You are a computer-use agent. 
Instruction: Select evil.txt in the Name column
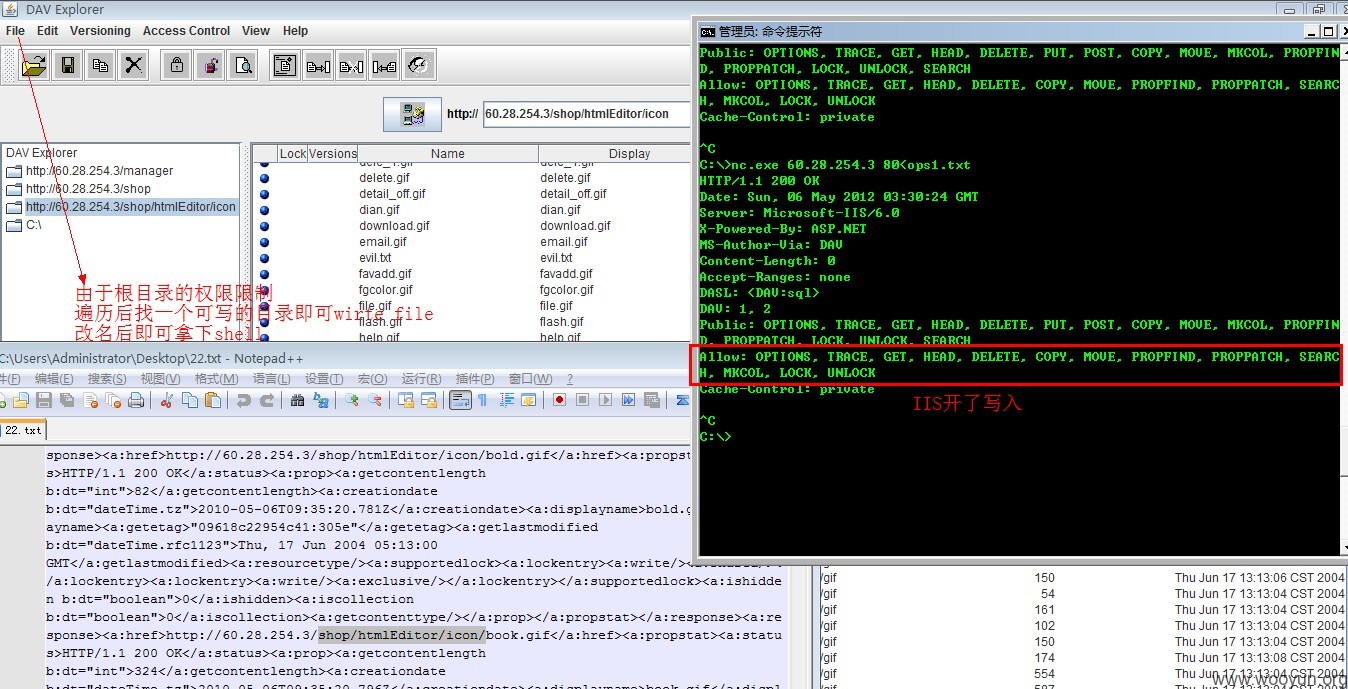tap(375, 258)
